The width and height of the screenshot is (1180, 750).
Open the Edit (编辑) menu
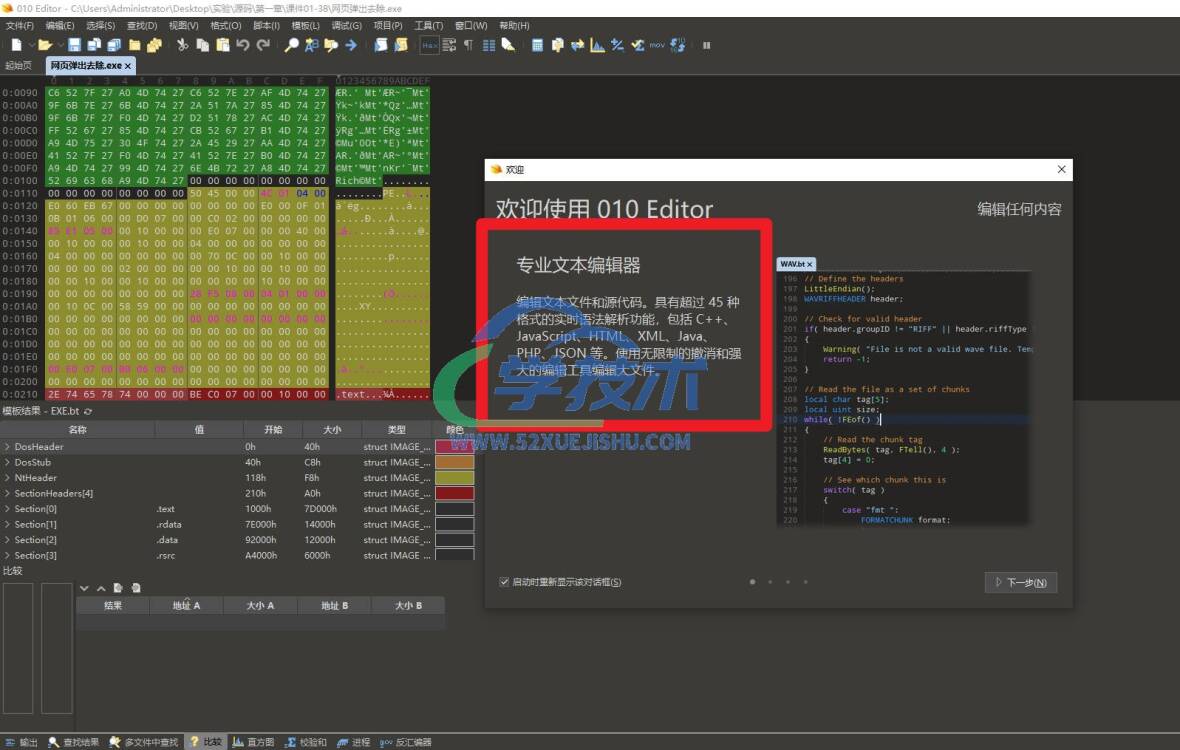(x=60, y=26)
